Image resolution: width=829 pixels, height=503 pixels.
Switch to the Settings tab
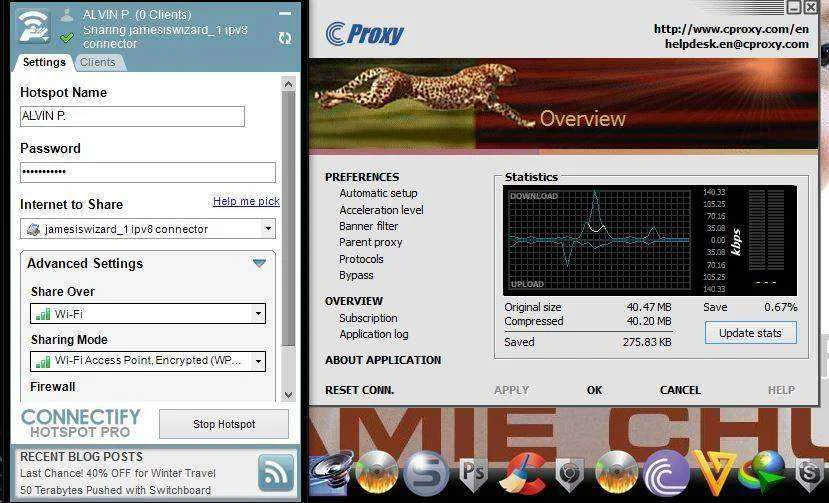44,62
